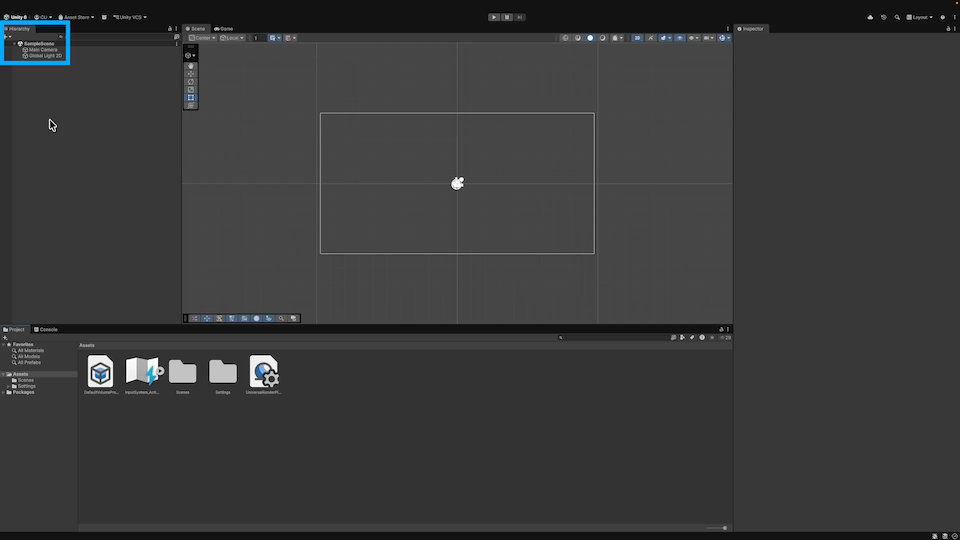Select the Inspector tab
Viewport: 960px width, 540px height.
click(751, 29)
